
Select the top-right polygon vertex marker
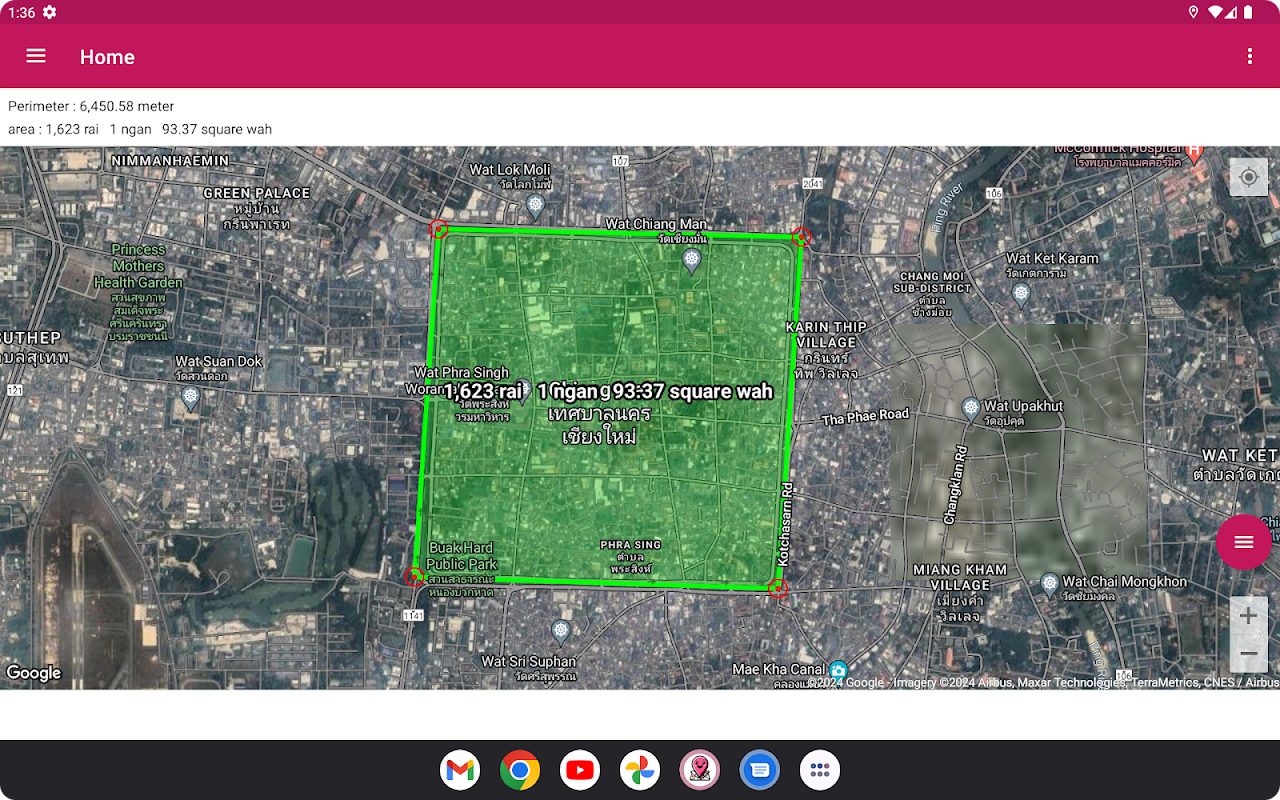click(801, 237)
